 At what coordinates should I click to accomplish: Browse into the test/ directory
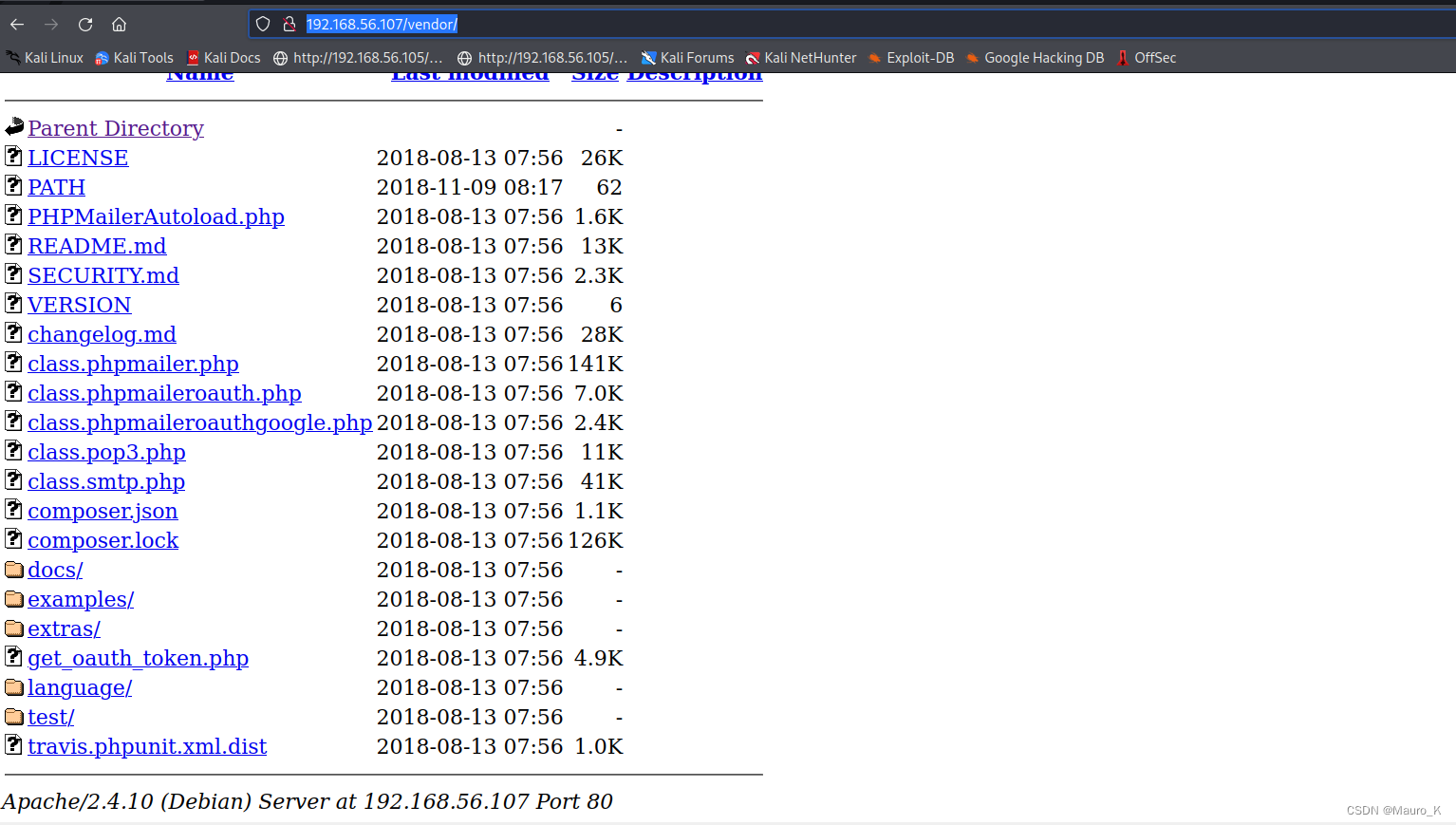click(x=50, y=717)
